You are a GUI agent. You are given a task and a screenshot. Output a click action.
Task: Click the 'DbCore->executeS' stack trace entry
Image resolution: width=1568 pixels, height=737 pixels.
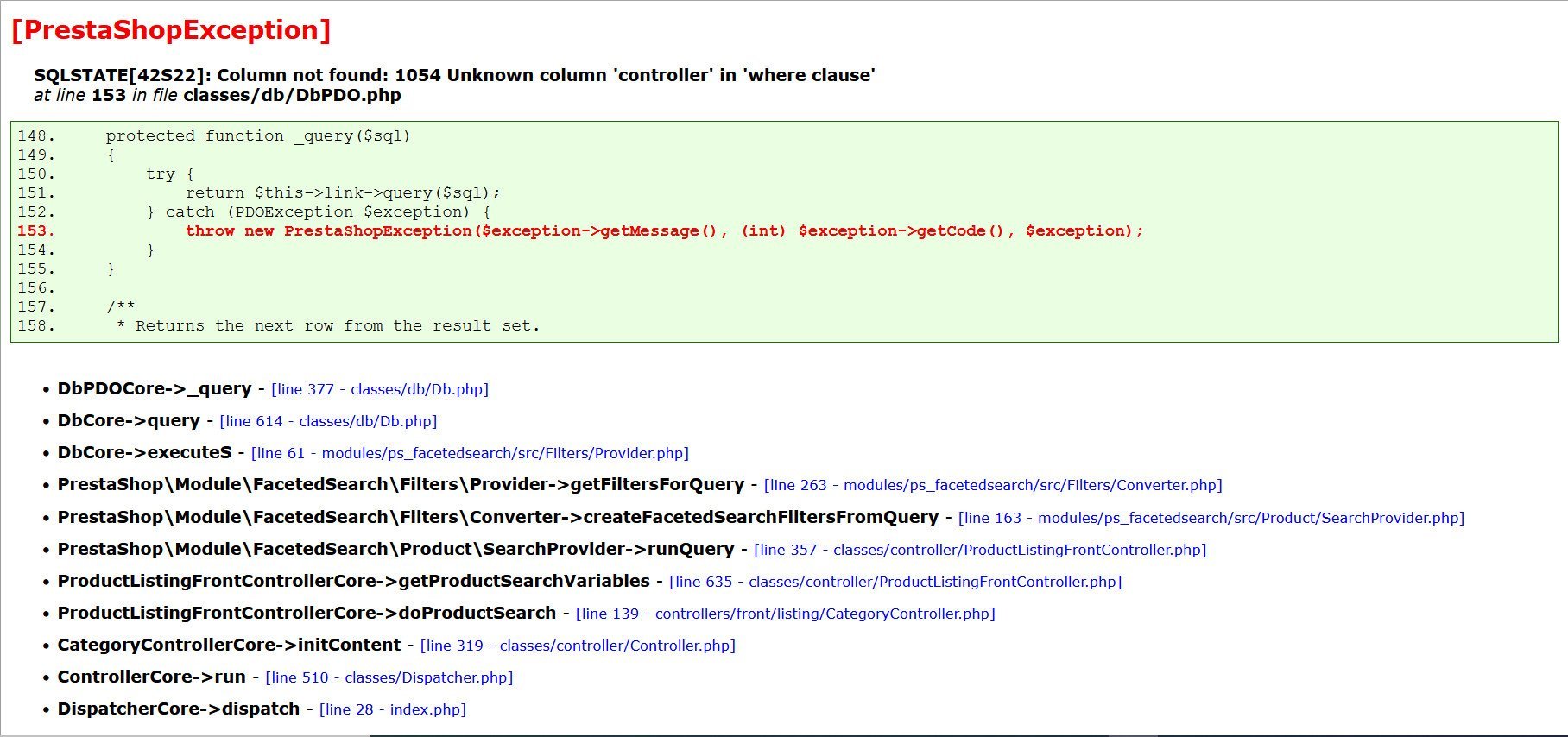pos(144,453)
